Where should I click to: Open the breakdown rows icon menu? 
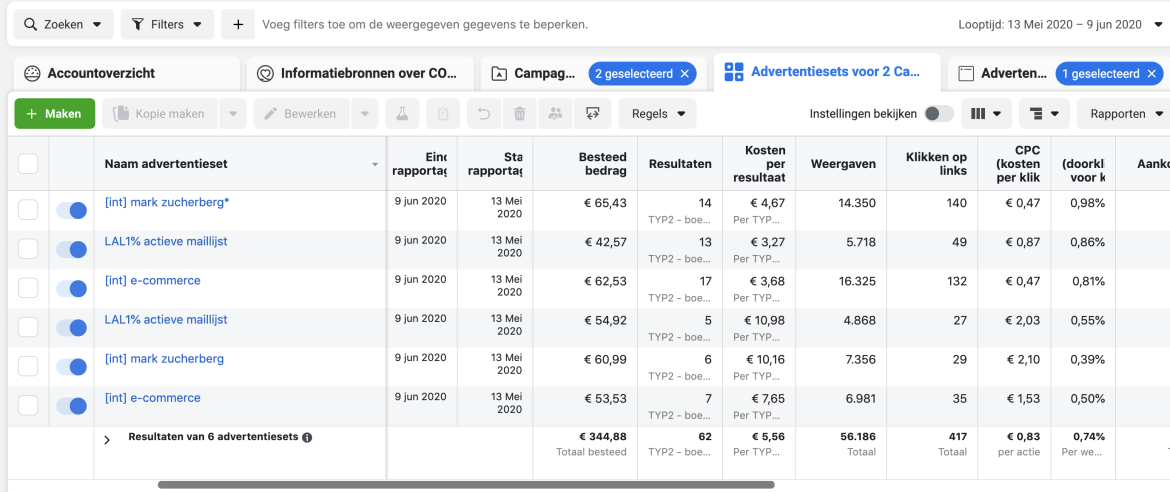pos(1043,113)
